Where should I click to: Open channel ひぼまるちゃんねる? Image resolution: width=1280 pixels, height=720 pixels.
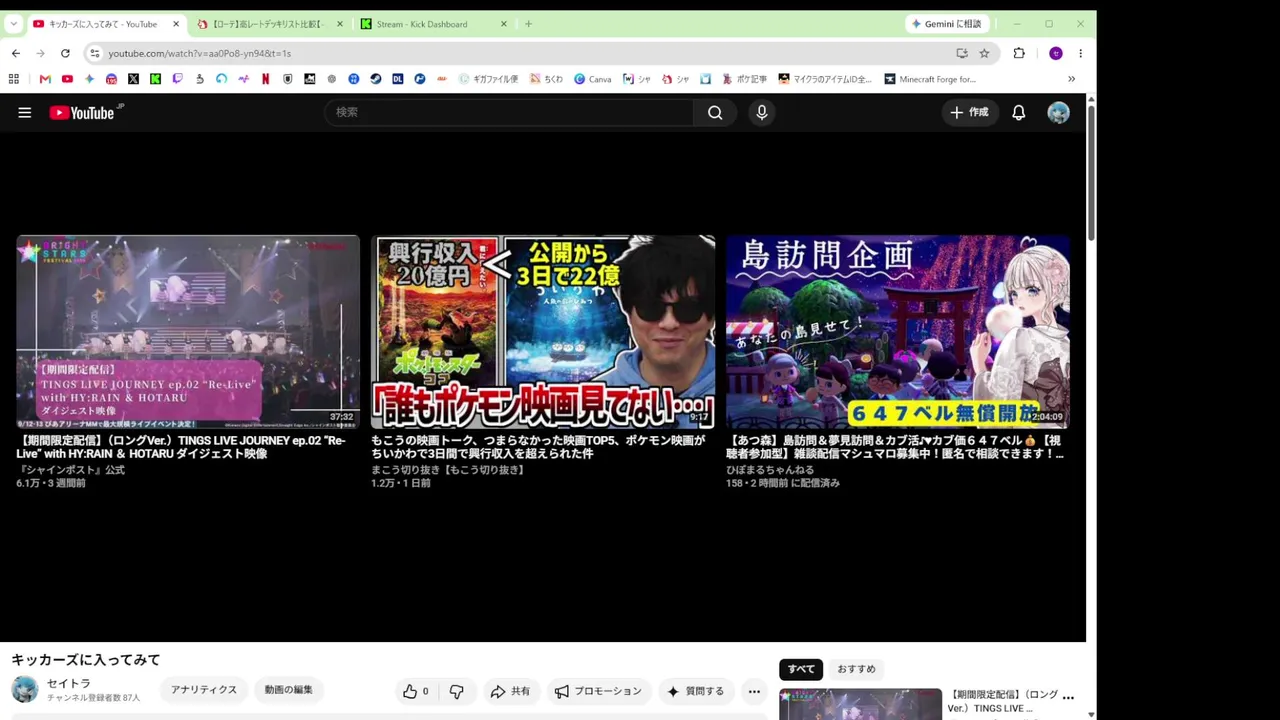(770, 470)
